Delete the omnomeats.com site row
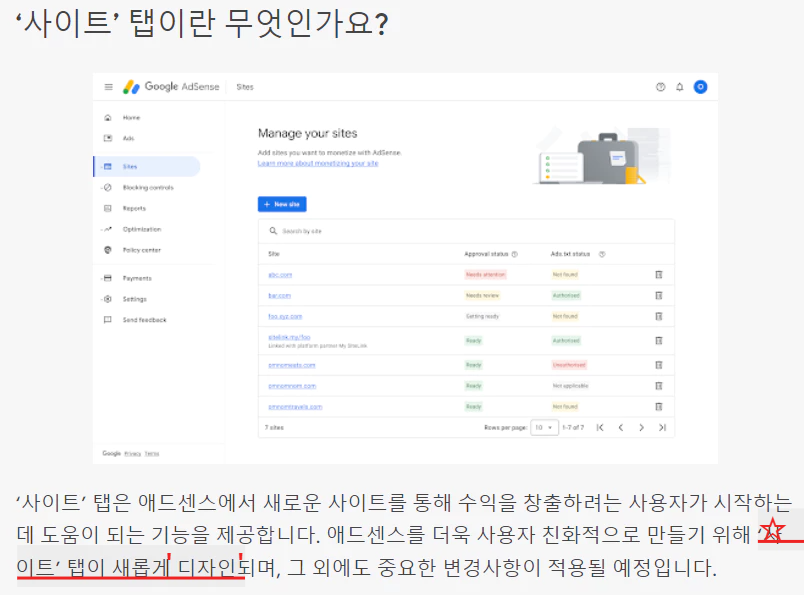804x595 pixels. click(x=659, y=365)
